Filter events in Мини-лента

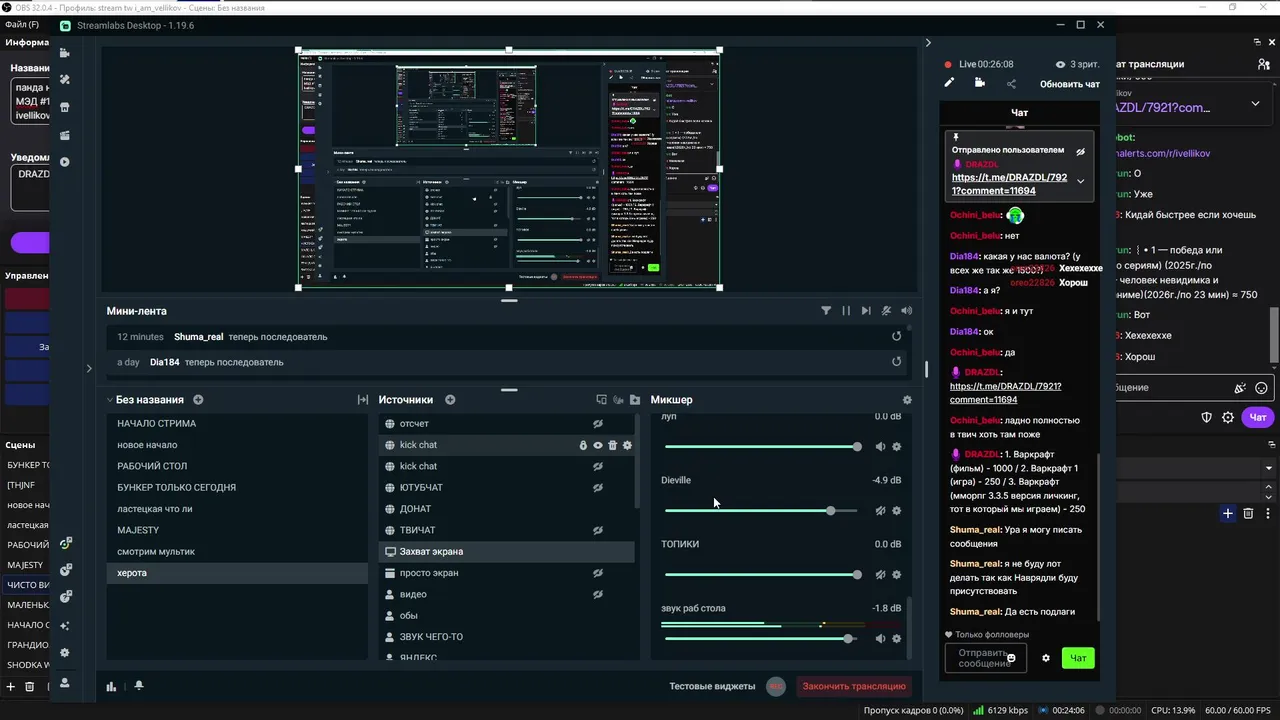(x=826, y=311)
